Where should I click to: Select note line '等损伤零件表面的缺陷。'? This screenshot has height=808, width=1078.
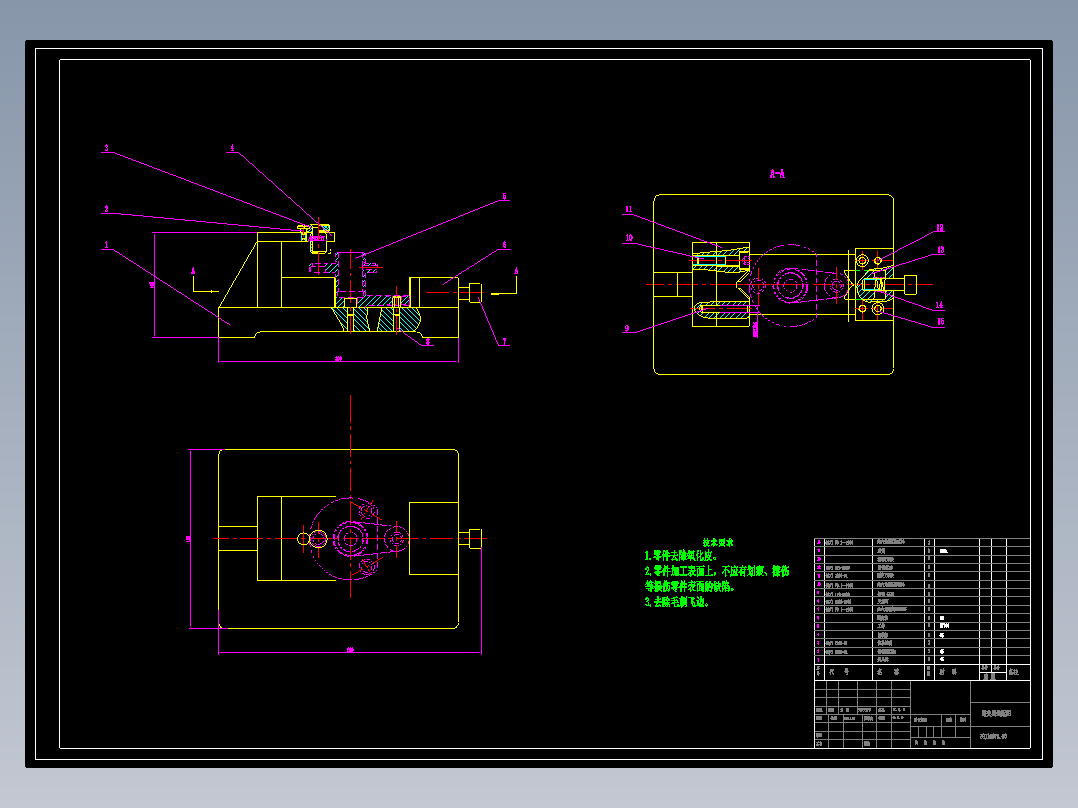coord(690,587)
